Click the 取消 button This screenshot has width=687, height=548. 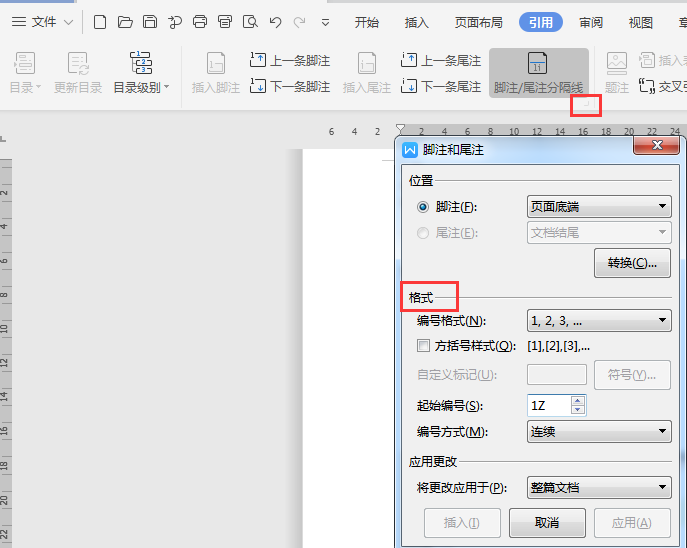click(547, 523)
